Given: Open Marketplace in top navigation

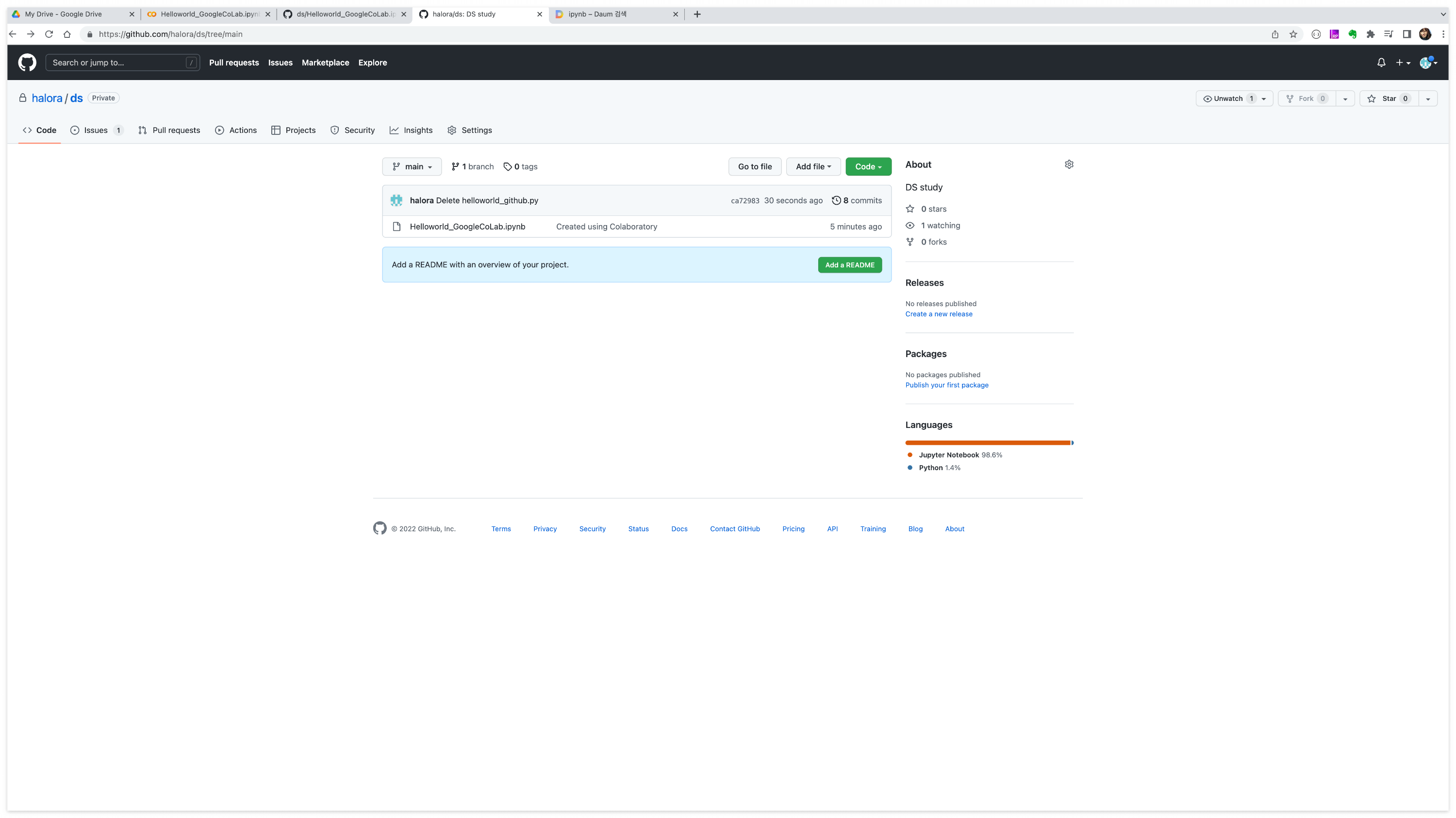Looking at the screenshot, I should click(326, 63).
